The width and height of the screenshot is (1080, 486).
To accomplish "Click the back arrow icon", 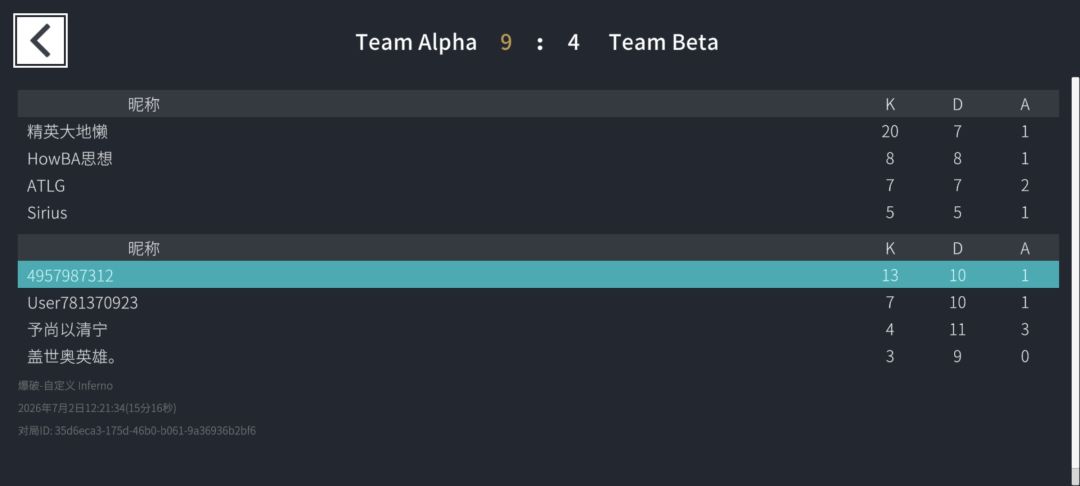I will pyautogui.click(x=40, y=41).
